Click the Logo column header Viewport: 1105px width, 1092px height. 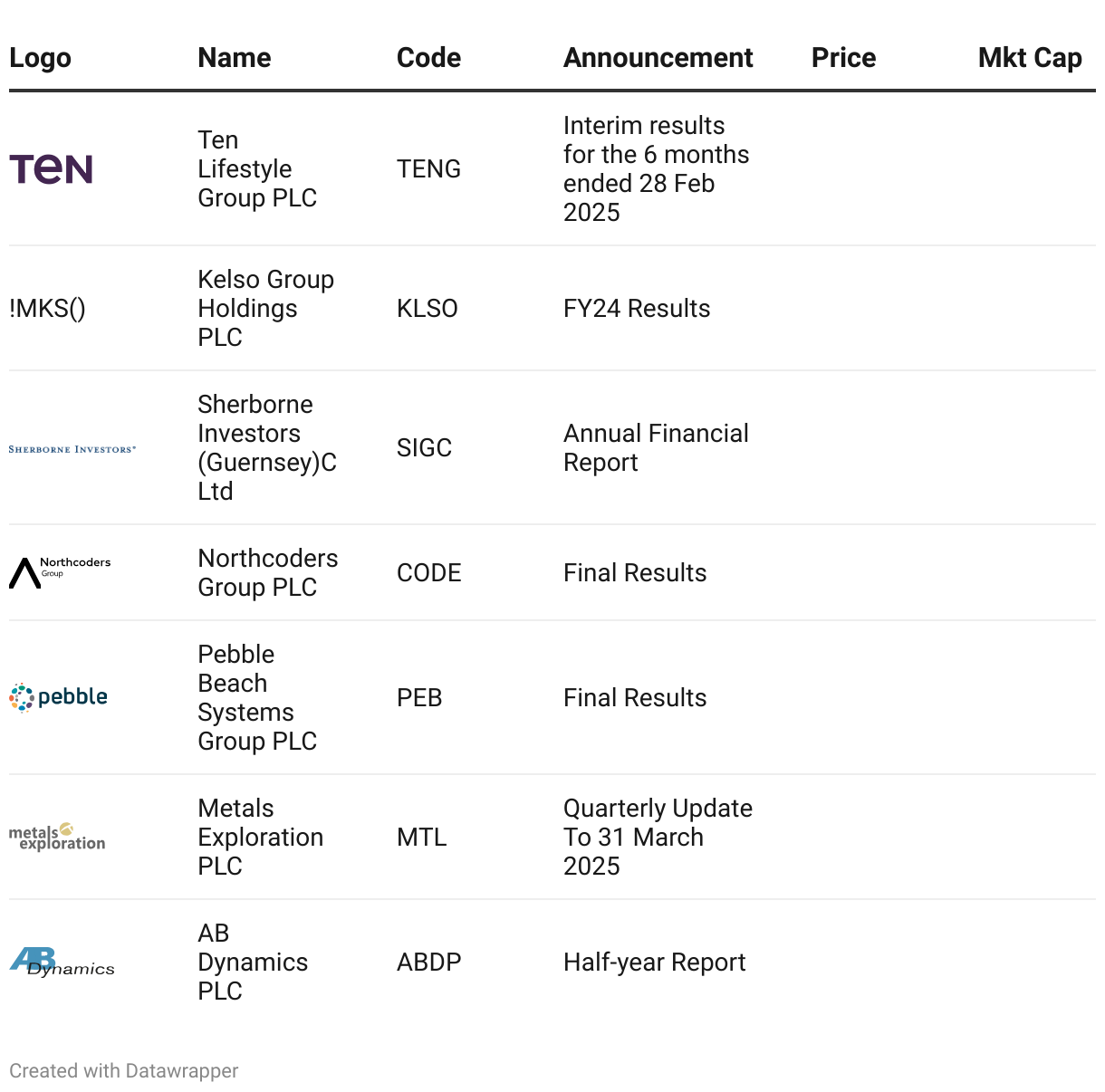40,58
